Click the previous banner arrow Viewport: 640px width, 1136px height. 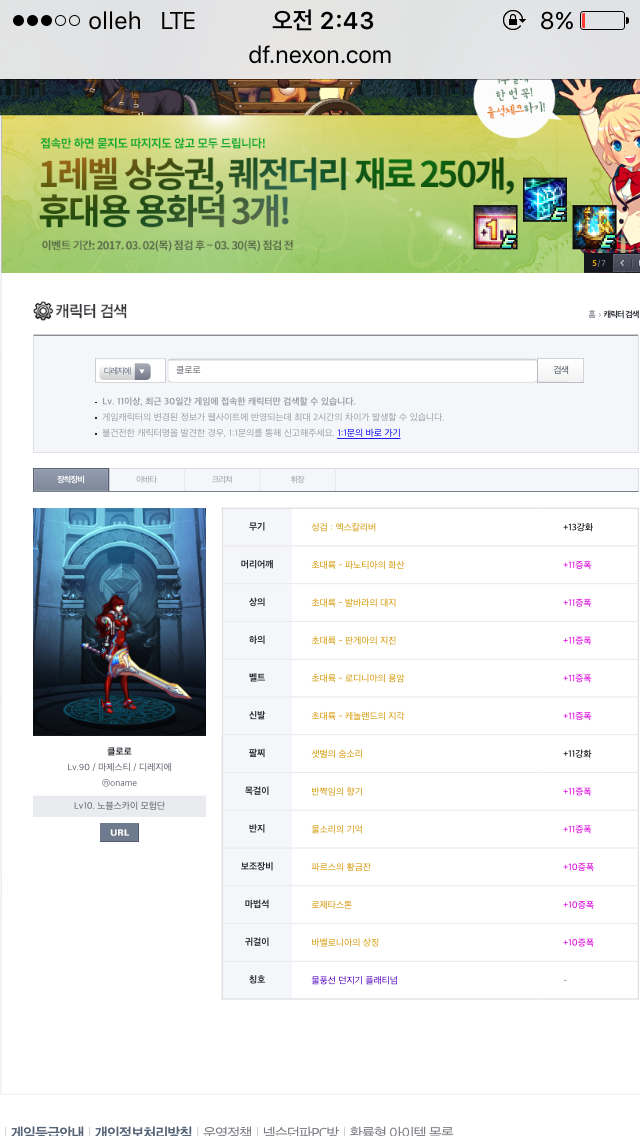622,262
